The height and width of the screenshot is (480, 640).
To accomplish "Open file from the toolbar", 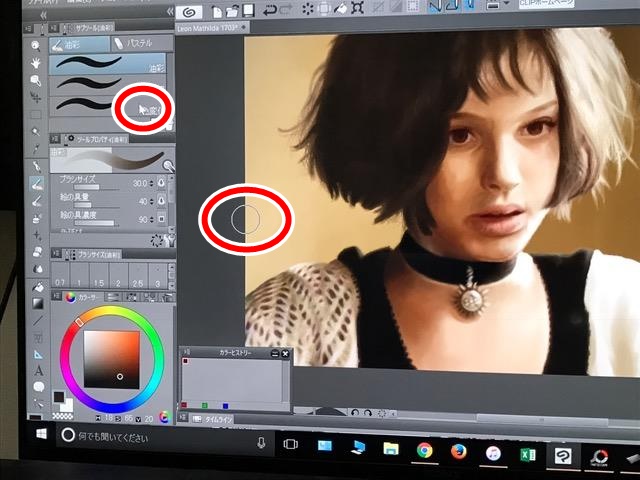I will tap(232, 11).
